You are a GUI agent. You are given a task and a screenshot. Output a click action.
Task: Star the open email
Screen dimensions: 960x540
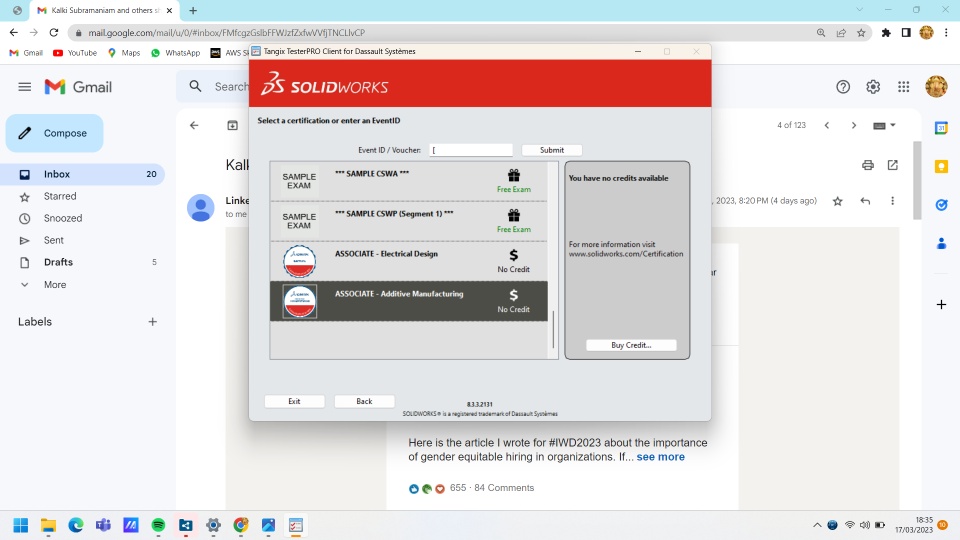838,201
